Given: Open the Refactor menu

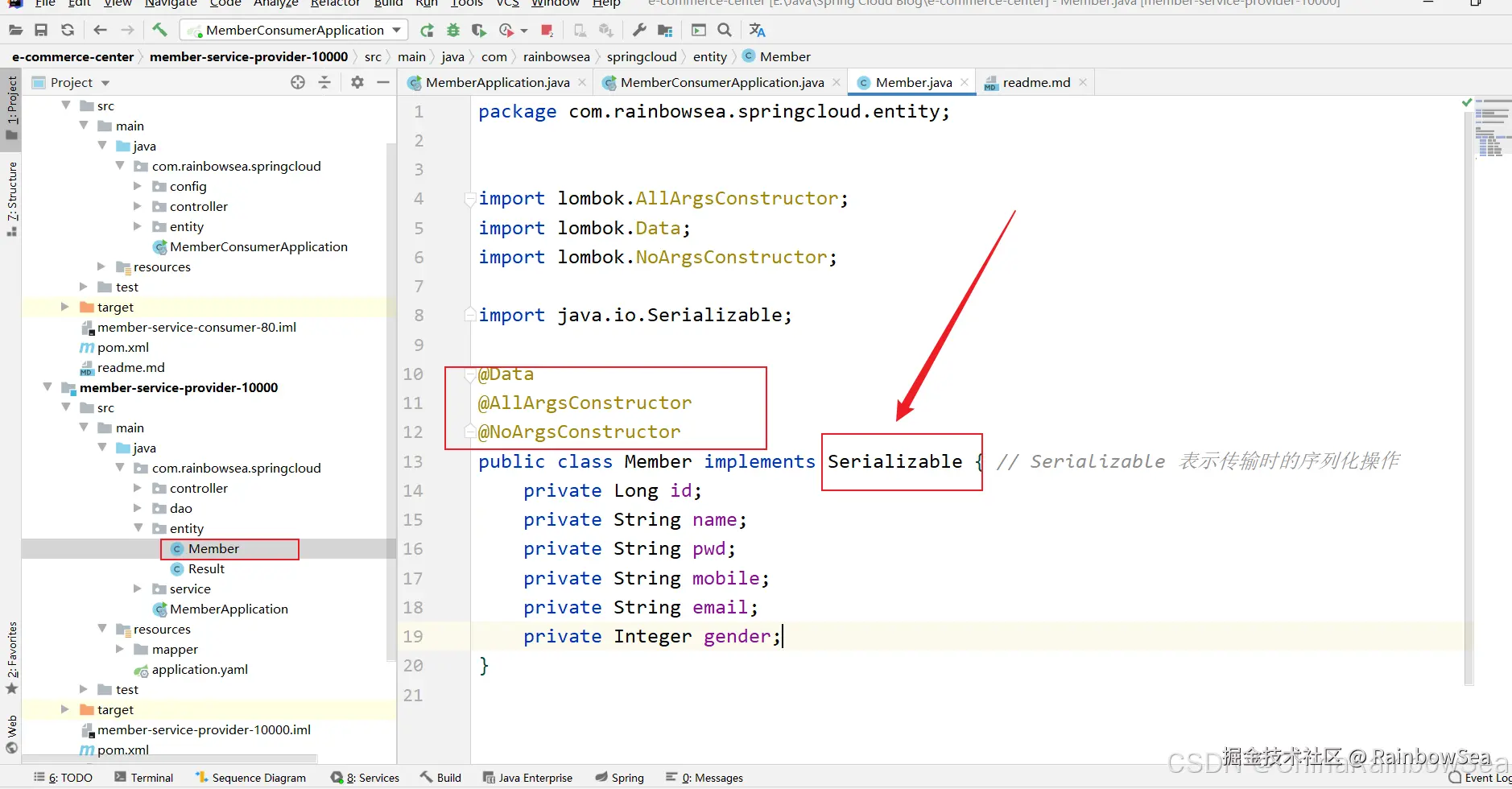Looking at the screenshot, I should [x=335, y=3].
